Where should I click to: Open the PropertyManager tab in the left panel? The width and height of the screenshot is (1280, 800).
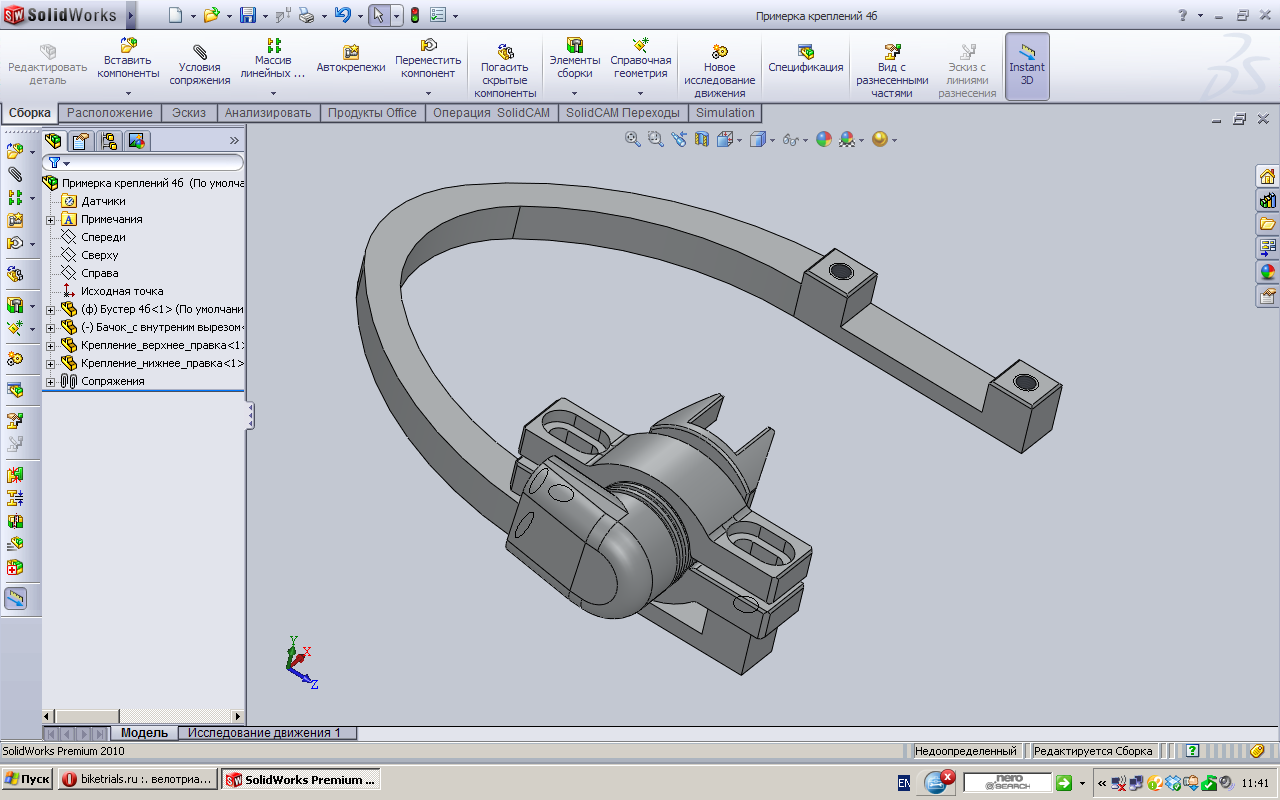(x=82, y=141)
